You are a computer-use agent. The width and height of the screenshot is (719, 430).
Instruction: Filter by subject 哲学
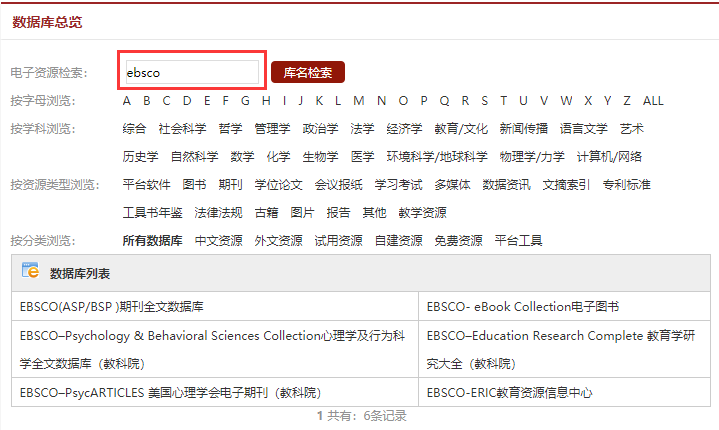click(x=230, y=129)
